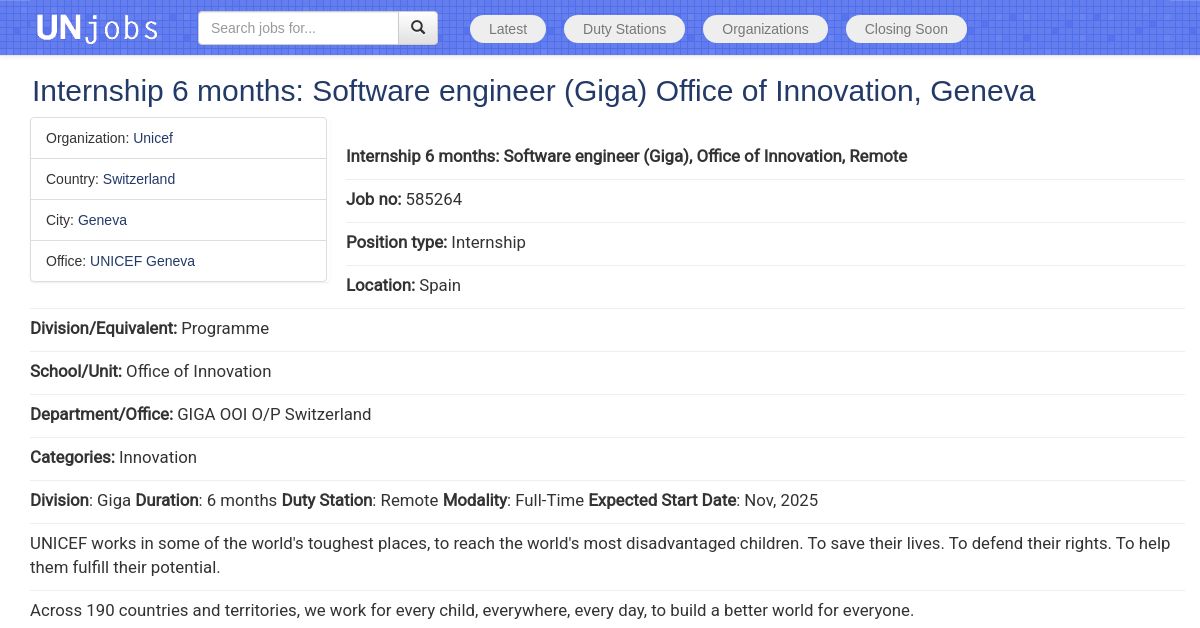
Task: Open the Organizations menu item
Action: click(765, 29)
